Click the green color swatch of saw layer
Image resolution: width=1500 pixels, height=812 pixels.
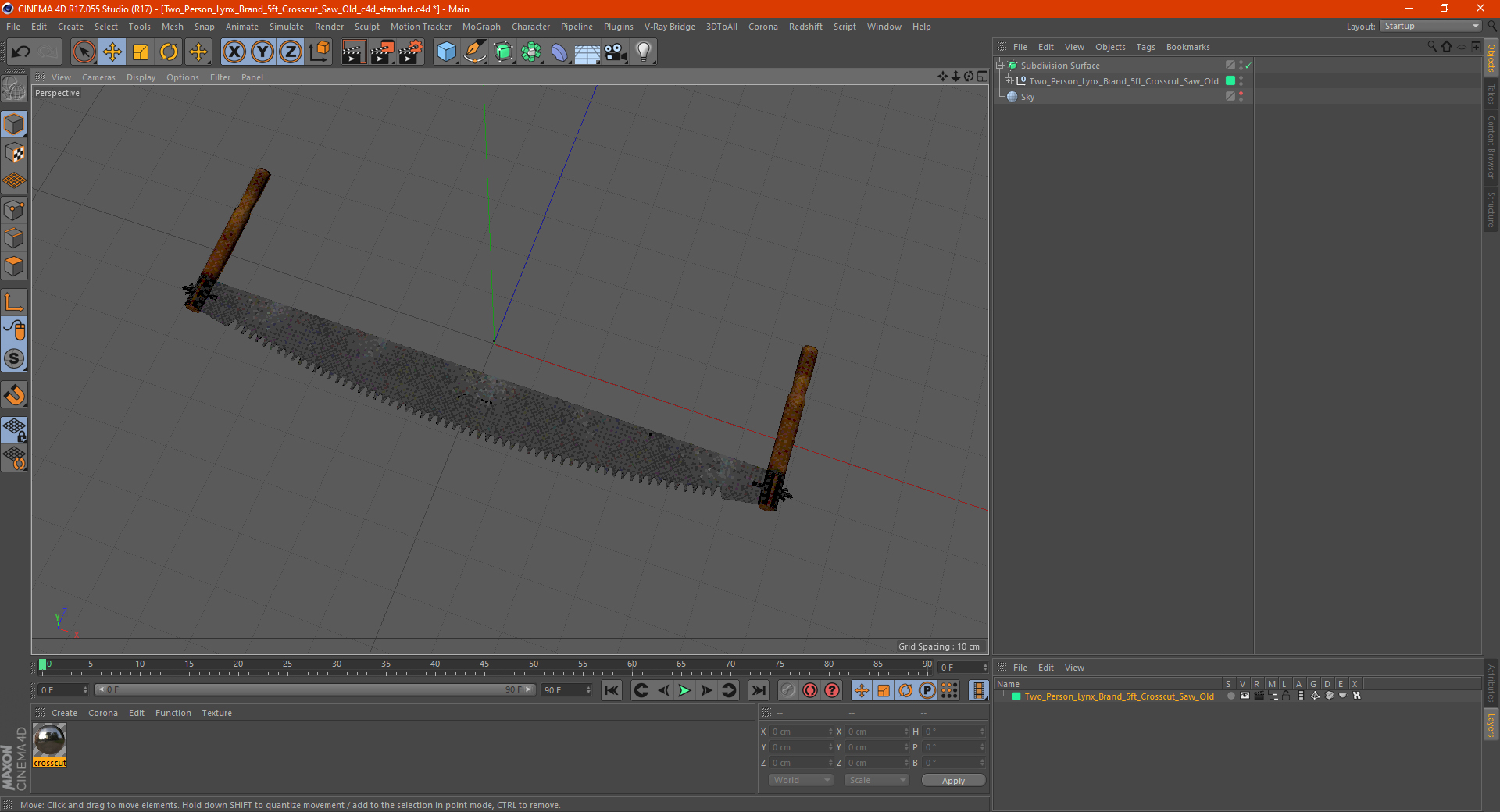pos(1016,696)
